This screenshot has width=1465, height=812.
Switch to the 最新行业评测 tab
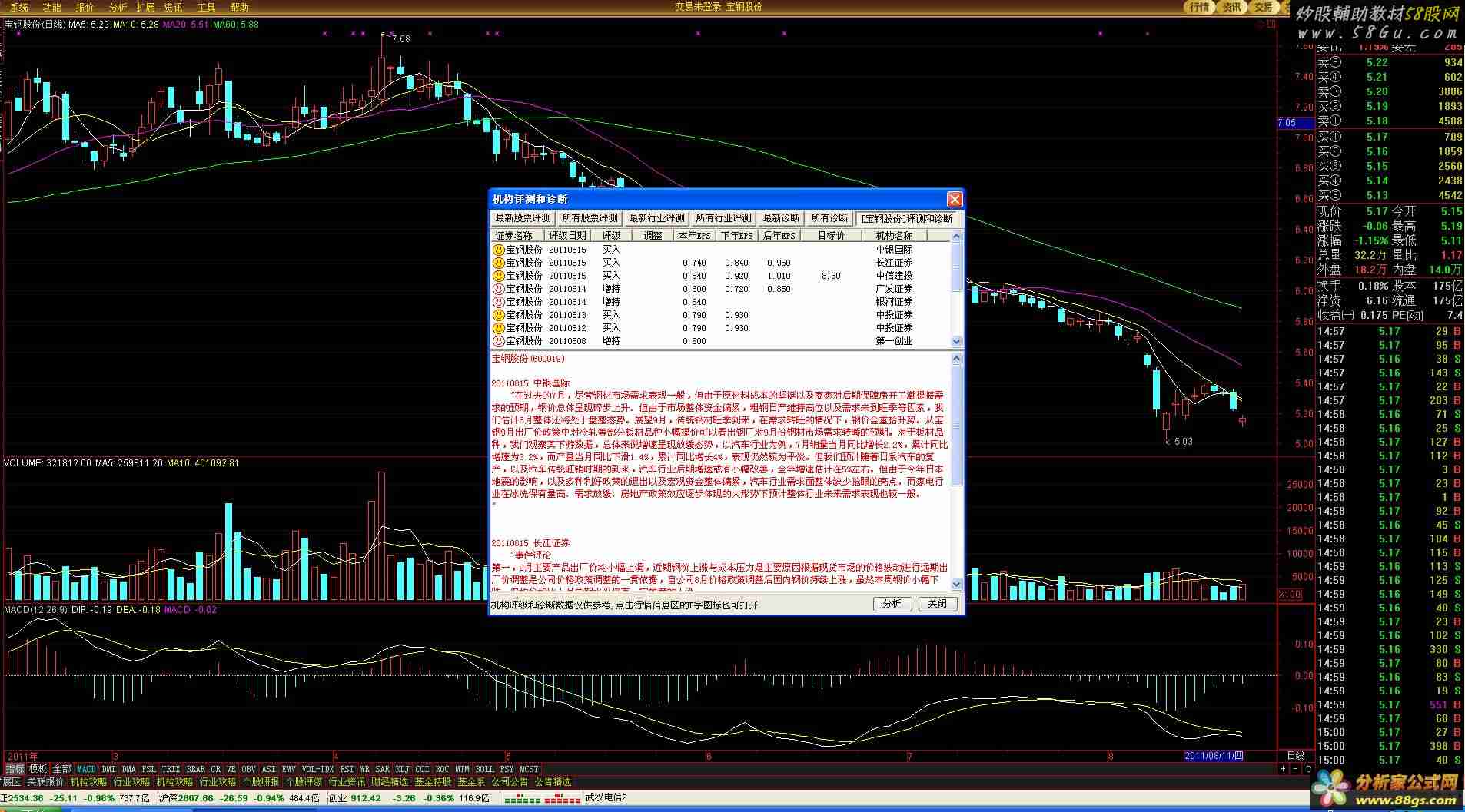tap(656, 218)
